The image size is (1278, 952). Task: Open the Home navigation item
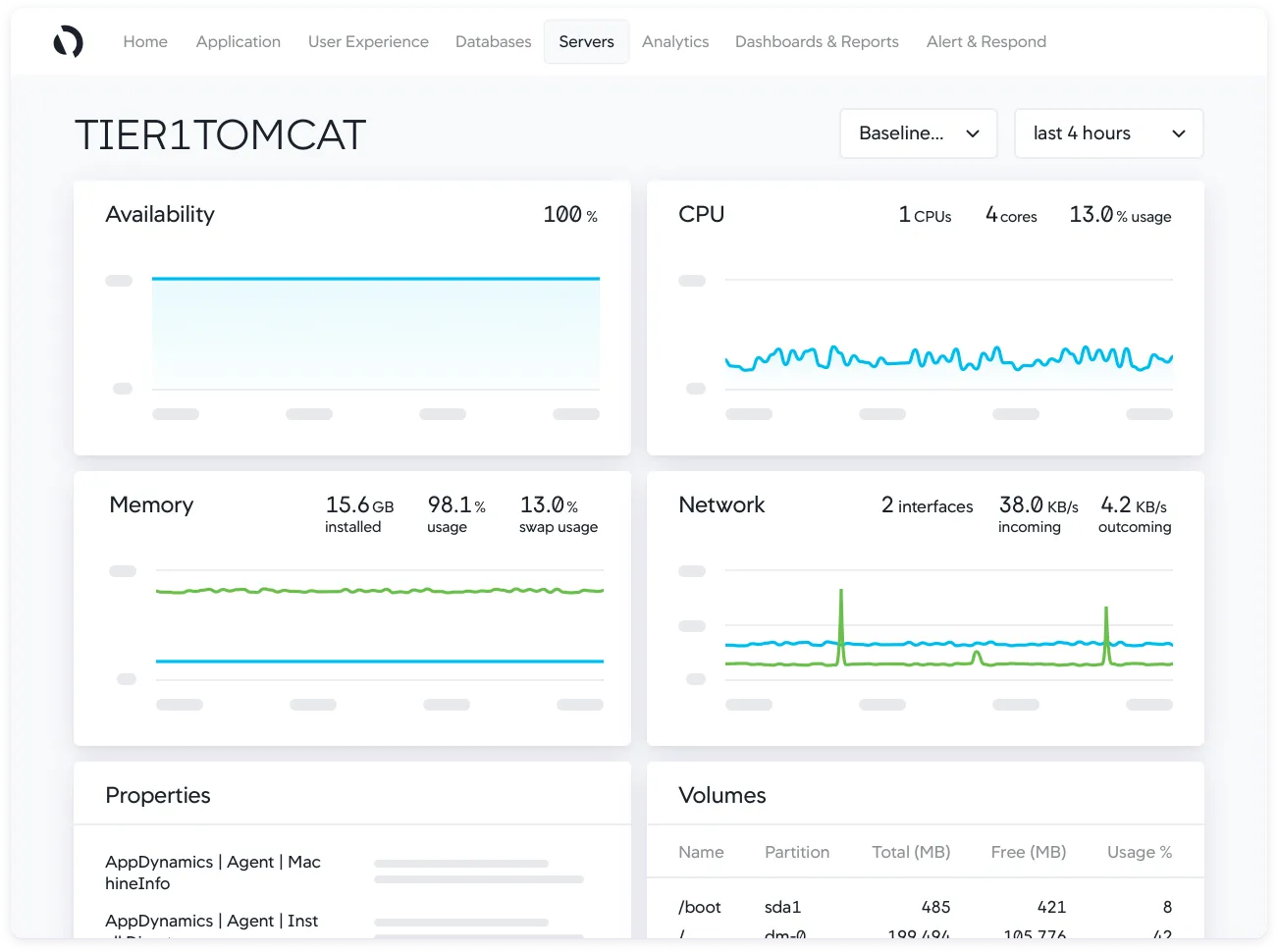pyautogui.click(x=144, y=41)
